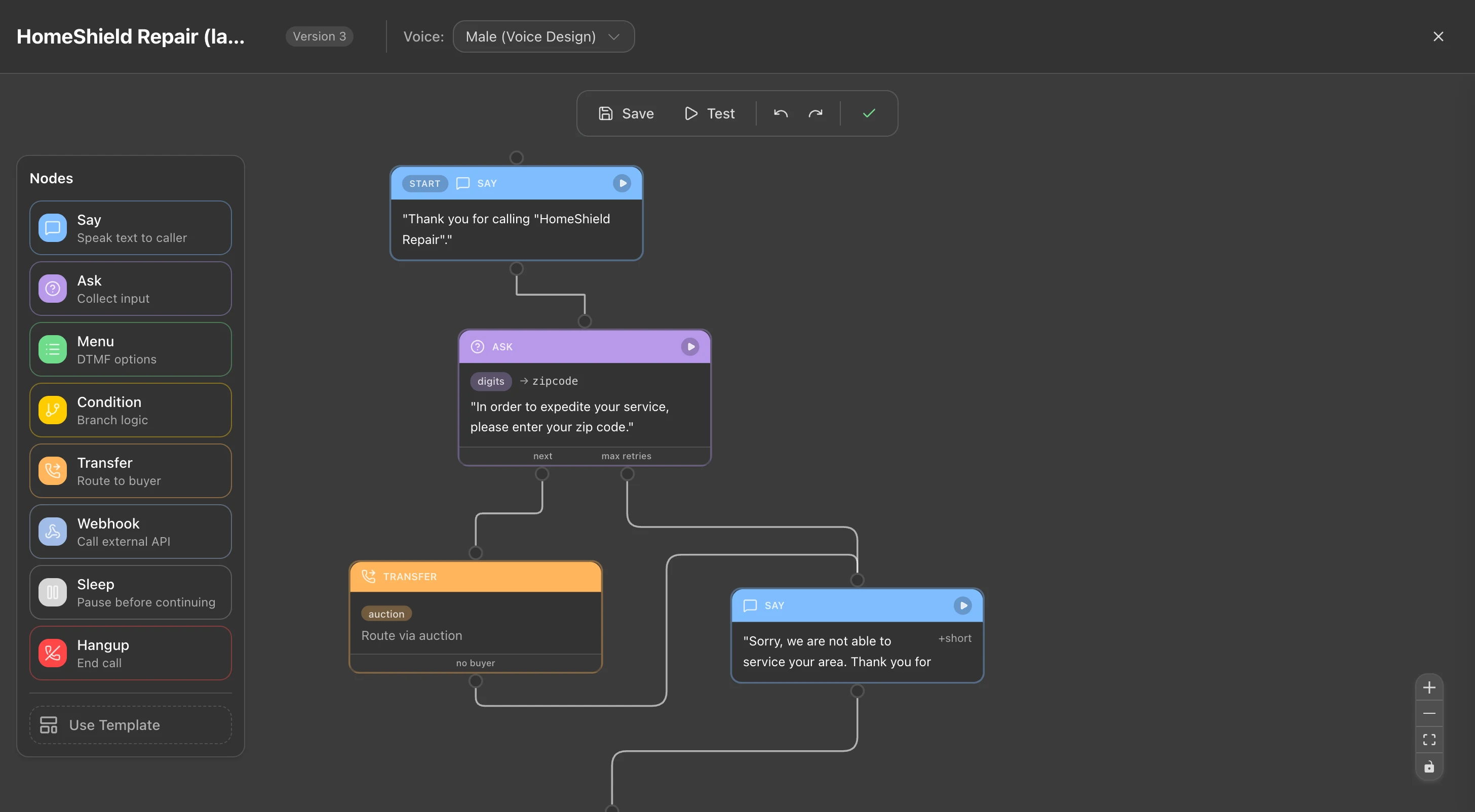The image size is (1475, 812).
Task: Save the flow
Action: [626, 113]
